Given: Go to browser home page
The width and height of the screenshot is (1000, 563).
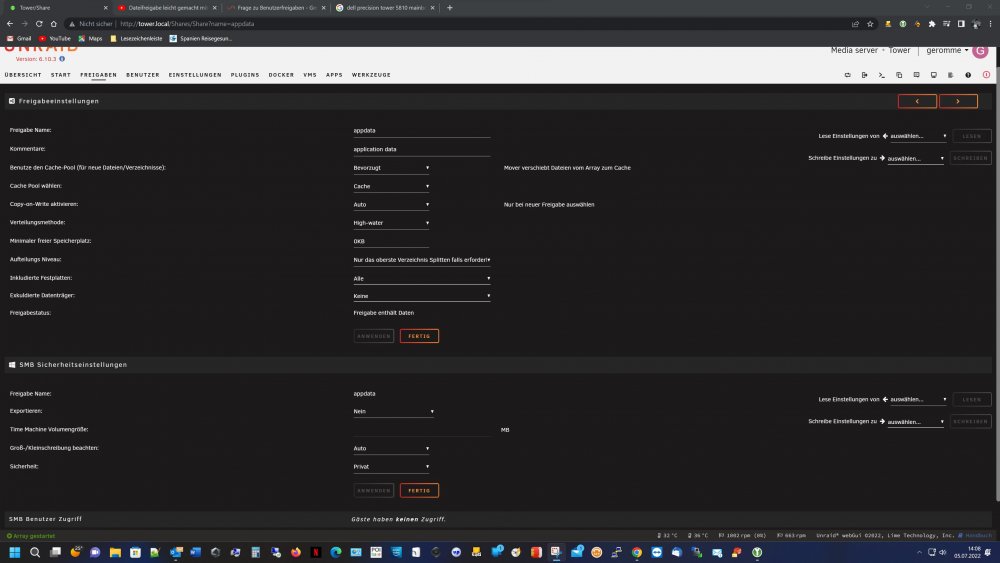Looking at the screenshot, I should point(54,24).
